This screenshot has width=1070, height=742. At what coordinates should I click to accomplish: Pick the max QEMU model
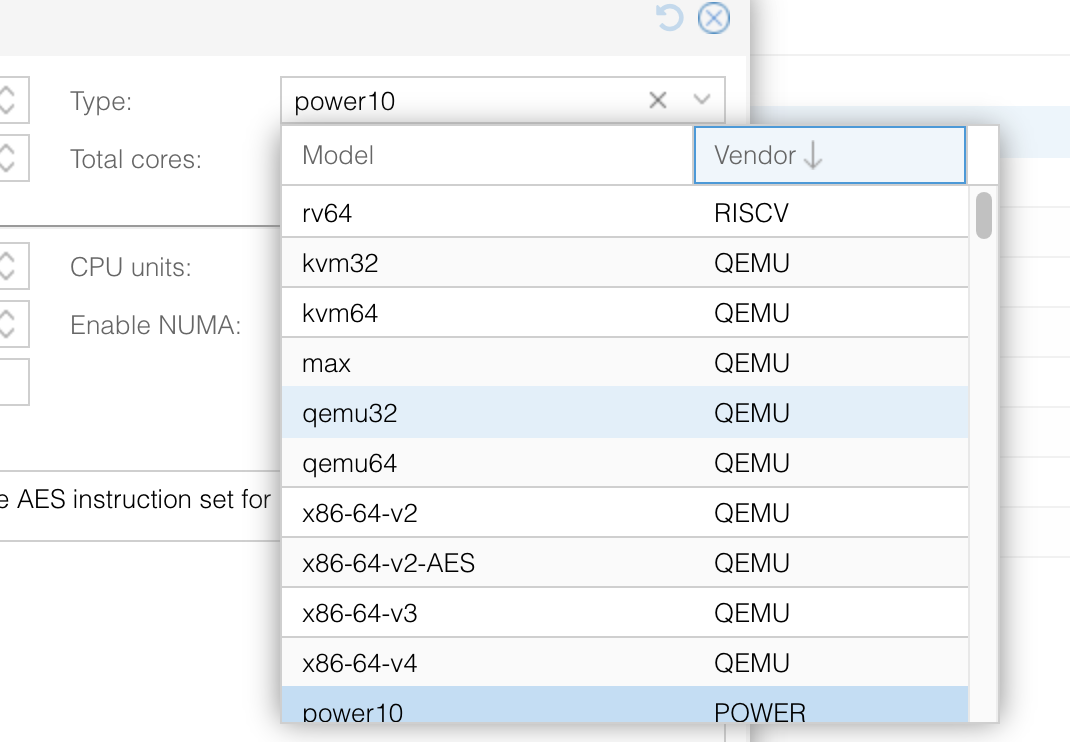(x=625, y=362)
